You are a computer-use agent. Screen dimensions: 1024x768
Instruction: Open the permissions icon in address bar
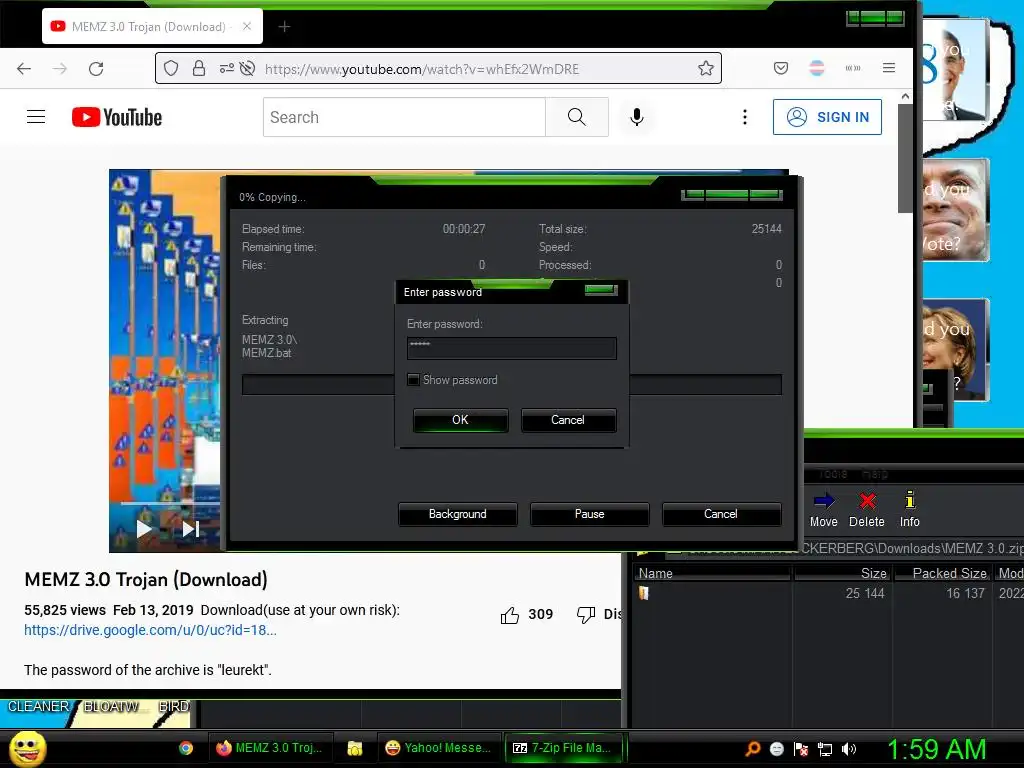(226, 68)
